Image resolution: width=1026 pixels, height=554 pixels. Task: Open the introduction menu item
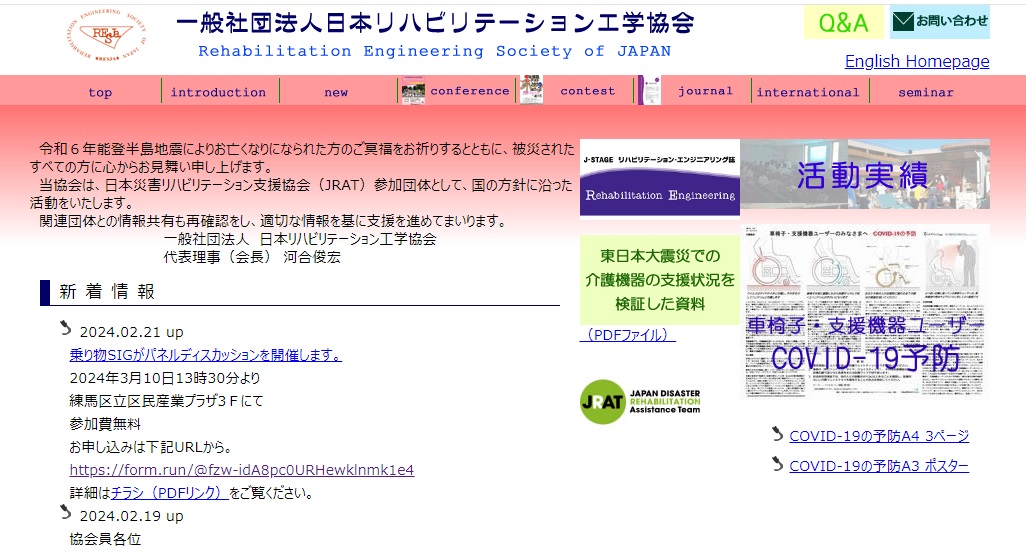(219, 92)
